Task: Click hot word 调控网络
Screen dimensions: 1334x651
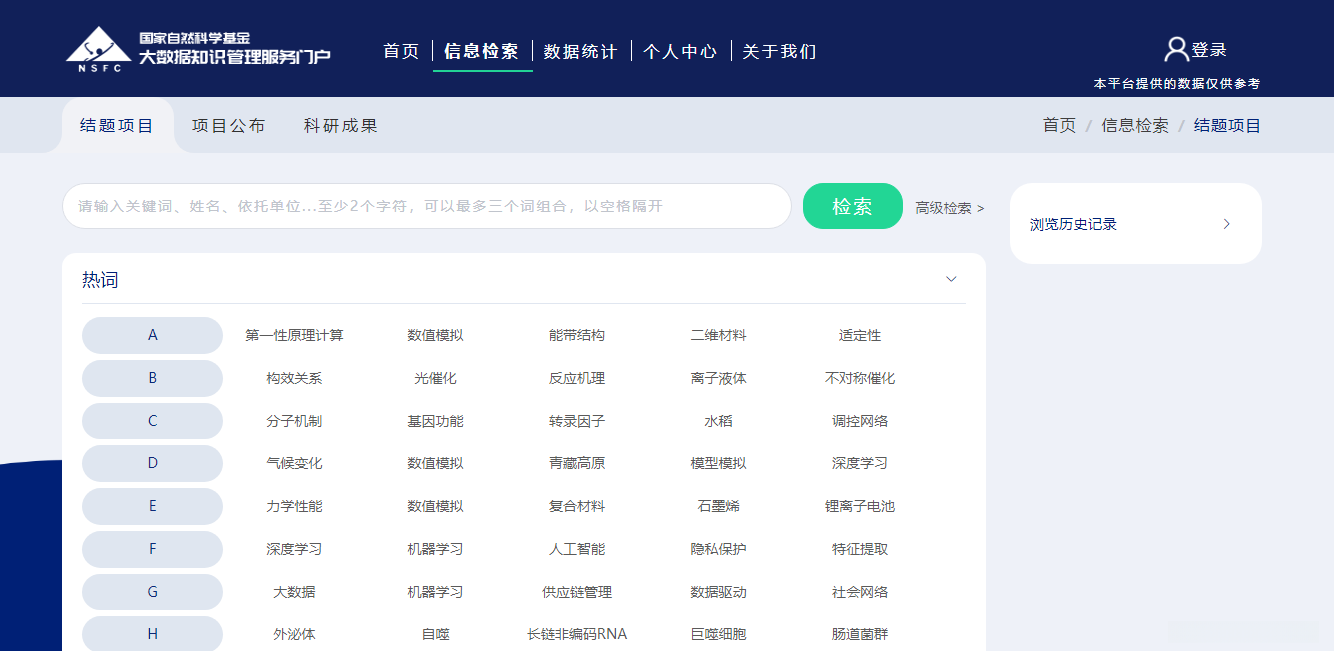Action: click(x=860, y=421)
